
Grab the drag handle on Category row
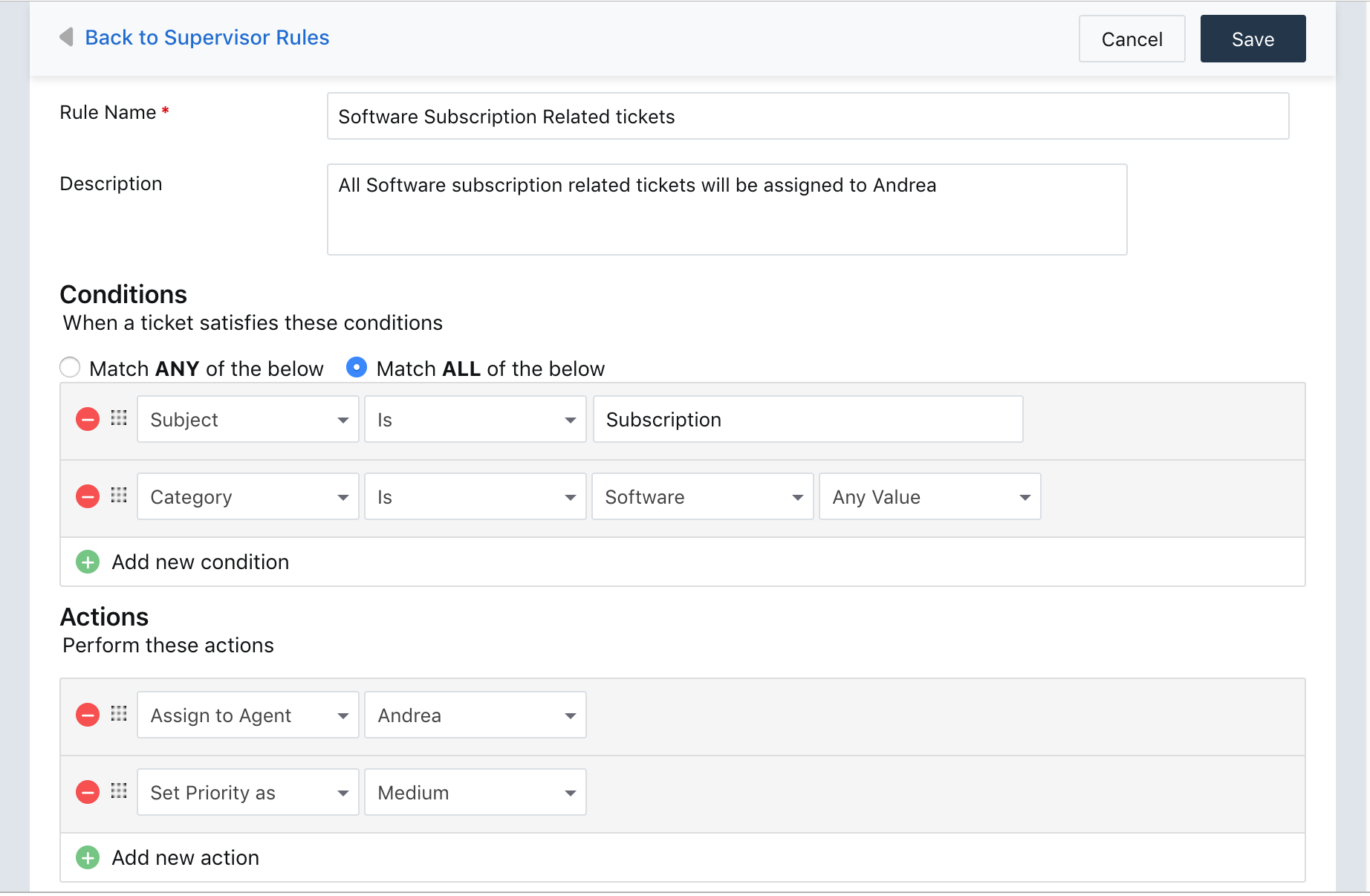pyautogui.click(x=119, y=496)
